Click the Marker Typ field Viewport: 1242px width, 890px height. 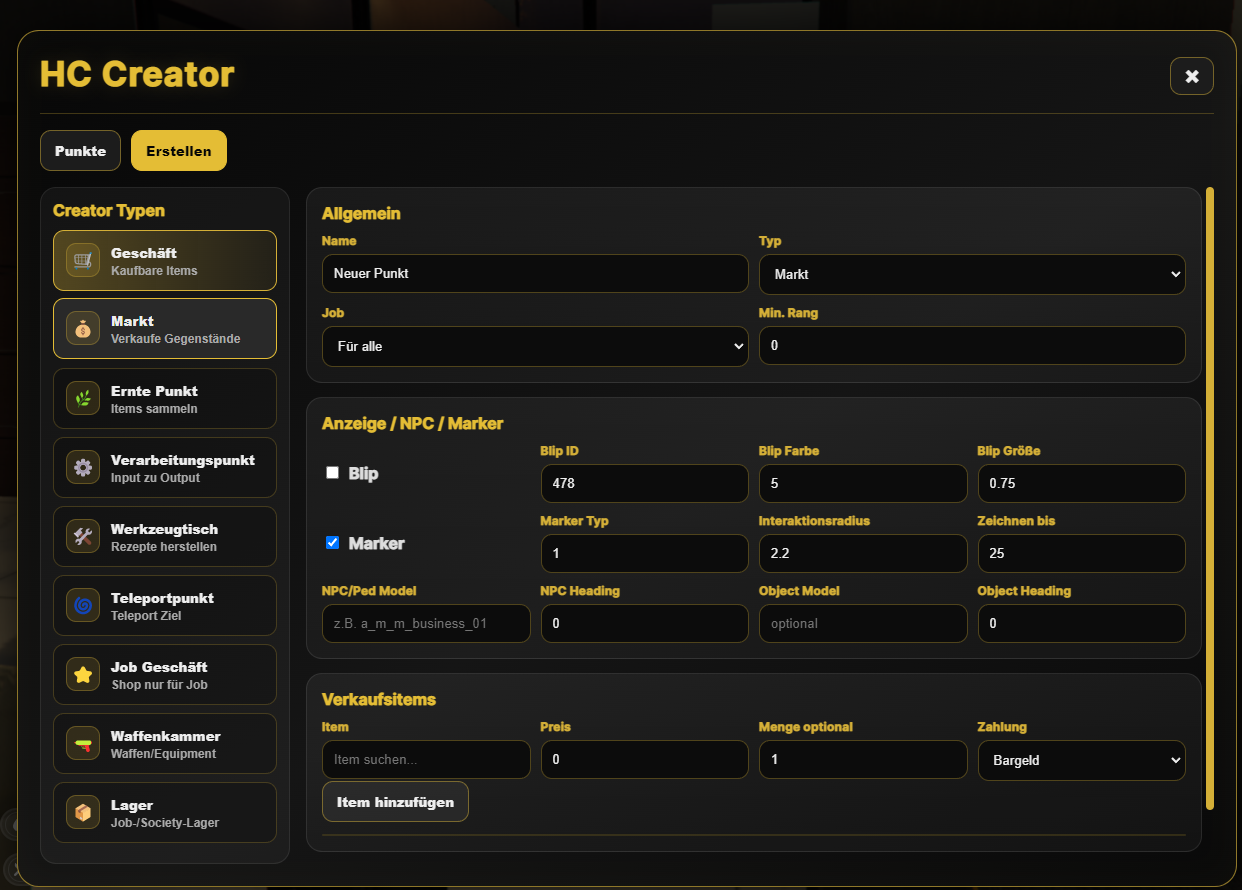pyautogui.click(x=644, y=554)
